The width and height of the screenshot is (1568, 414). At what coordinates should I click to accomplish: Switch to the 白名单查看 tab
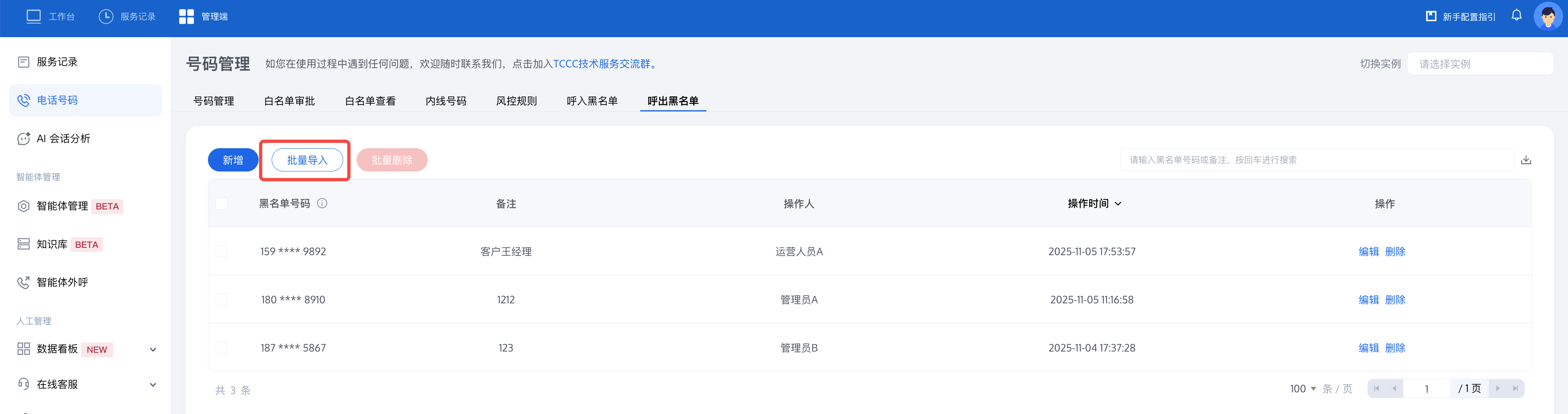(x=370, y=101)
